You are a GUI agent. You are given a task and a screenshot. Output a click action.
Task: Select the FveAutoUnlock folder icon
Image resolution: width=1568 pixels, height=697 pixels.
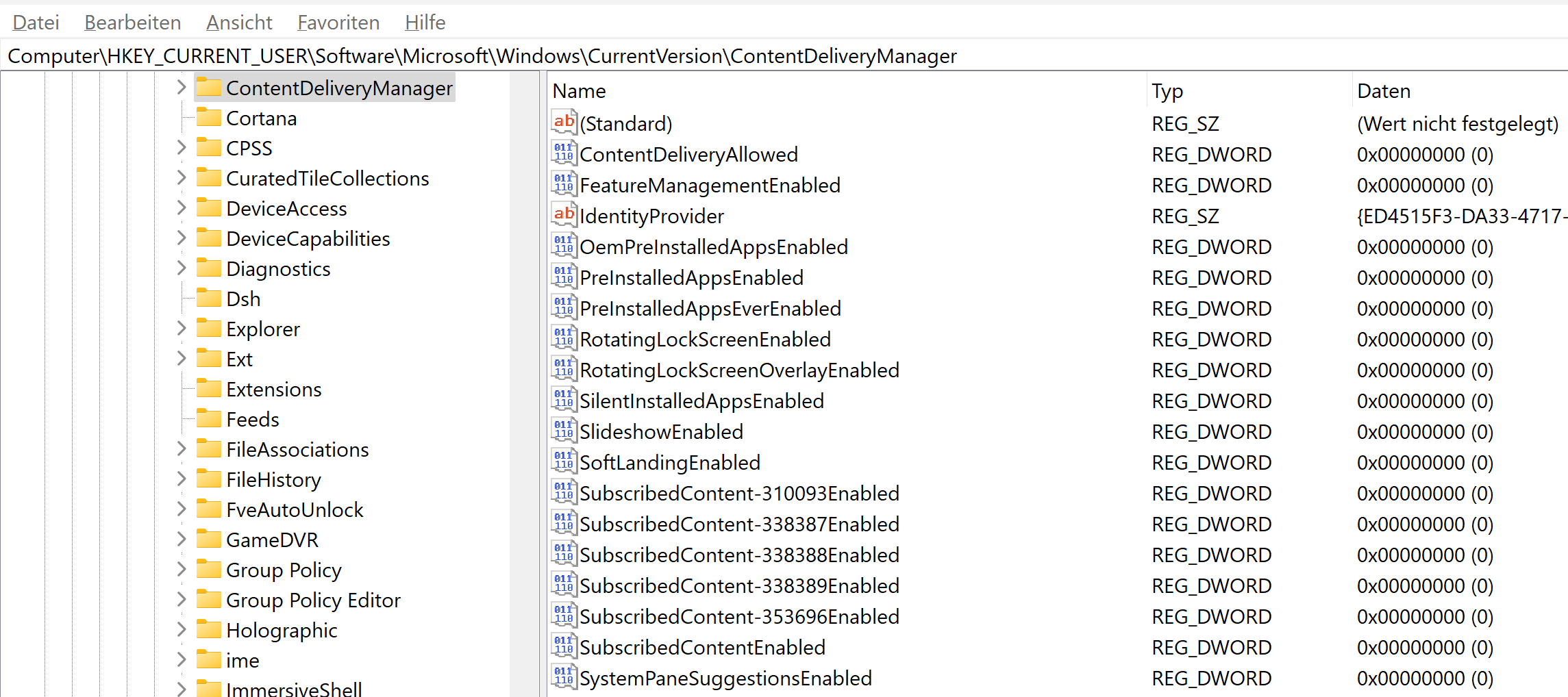pos(209,509)
